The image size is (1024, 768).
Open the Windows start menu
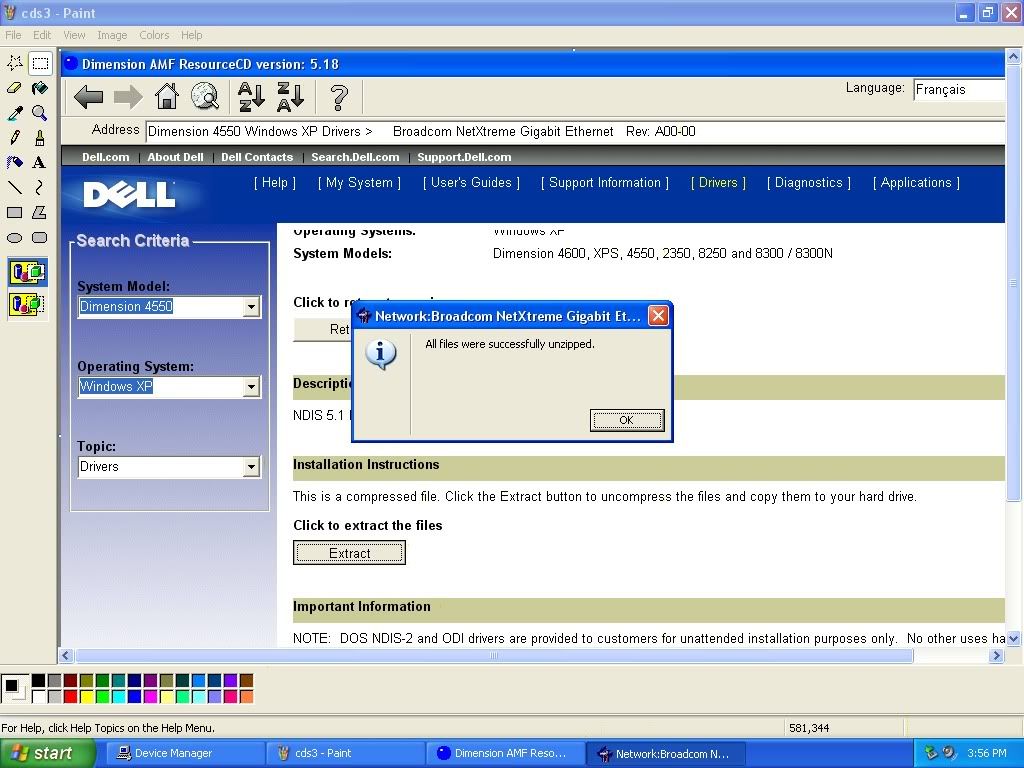pos(48,753)
